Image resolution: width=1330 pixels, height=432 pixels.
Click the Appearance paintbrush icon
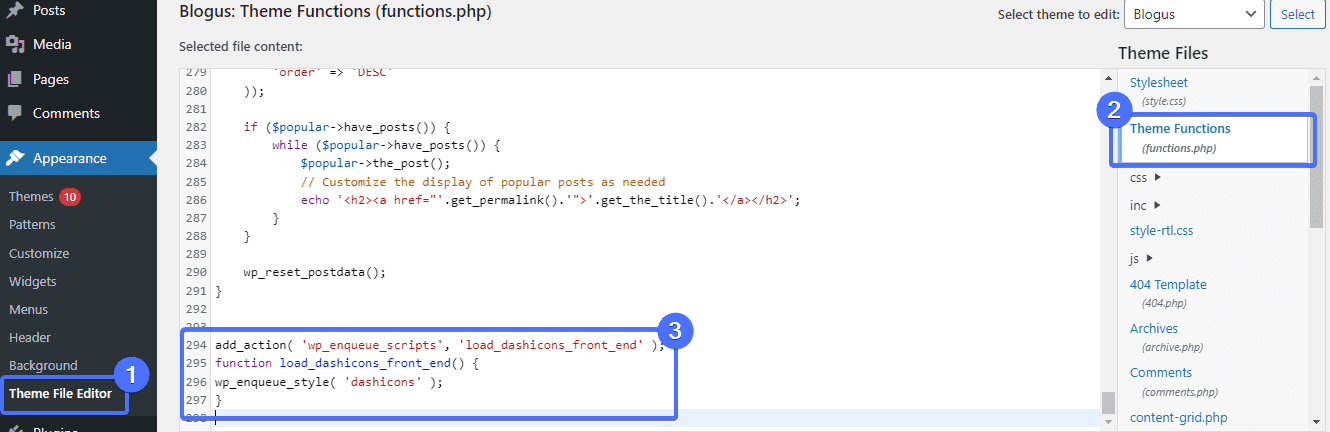[x=15, y=158]
